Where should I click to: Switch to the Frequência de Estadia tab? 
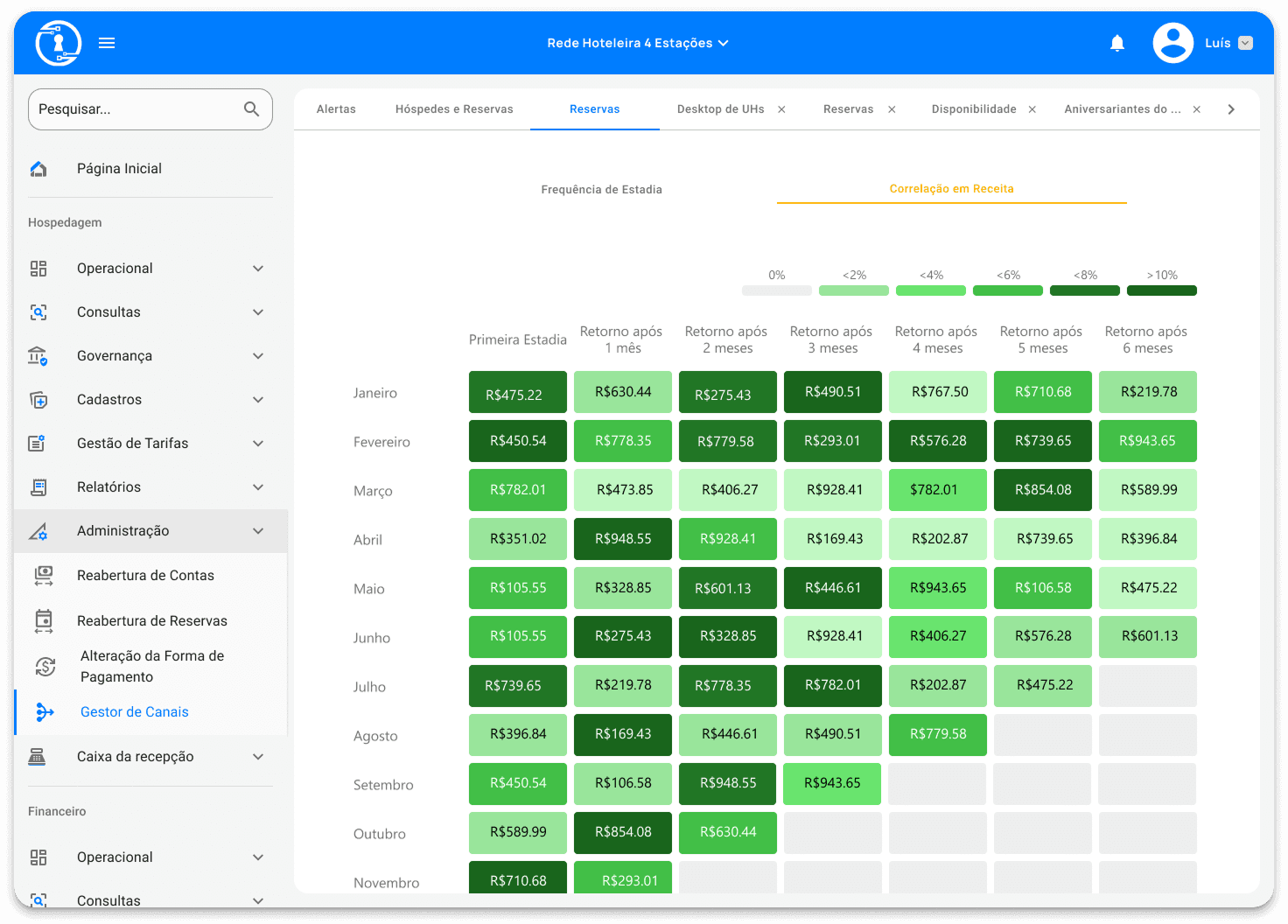tap(601, 190)
